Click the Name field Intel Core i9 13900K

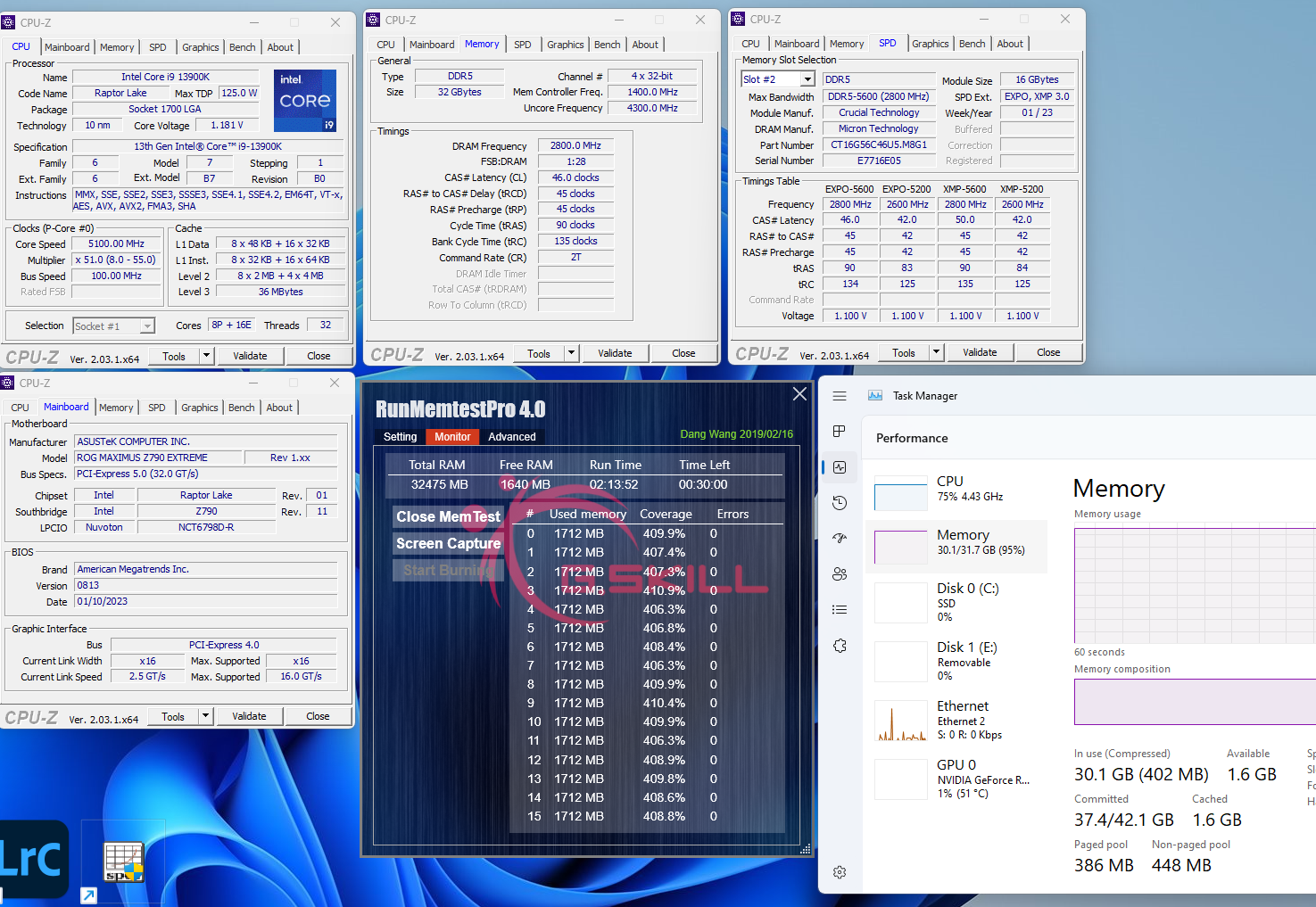(x=165, y=78)
